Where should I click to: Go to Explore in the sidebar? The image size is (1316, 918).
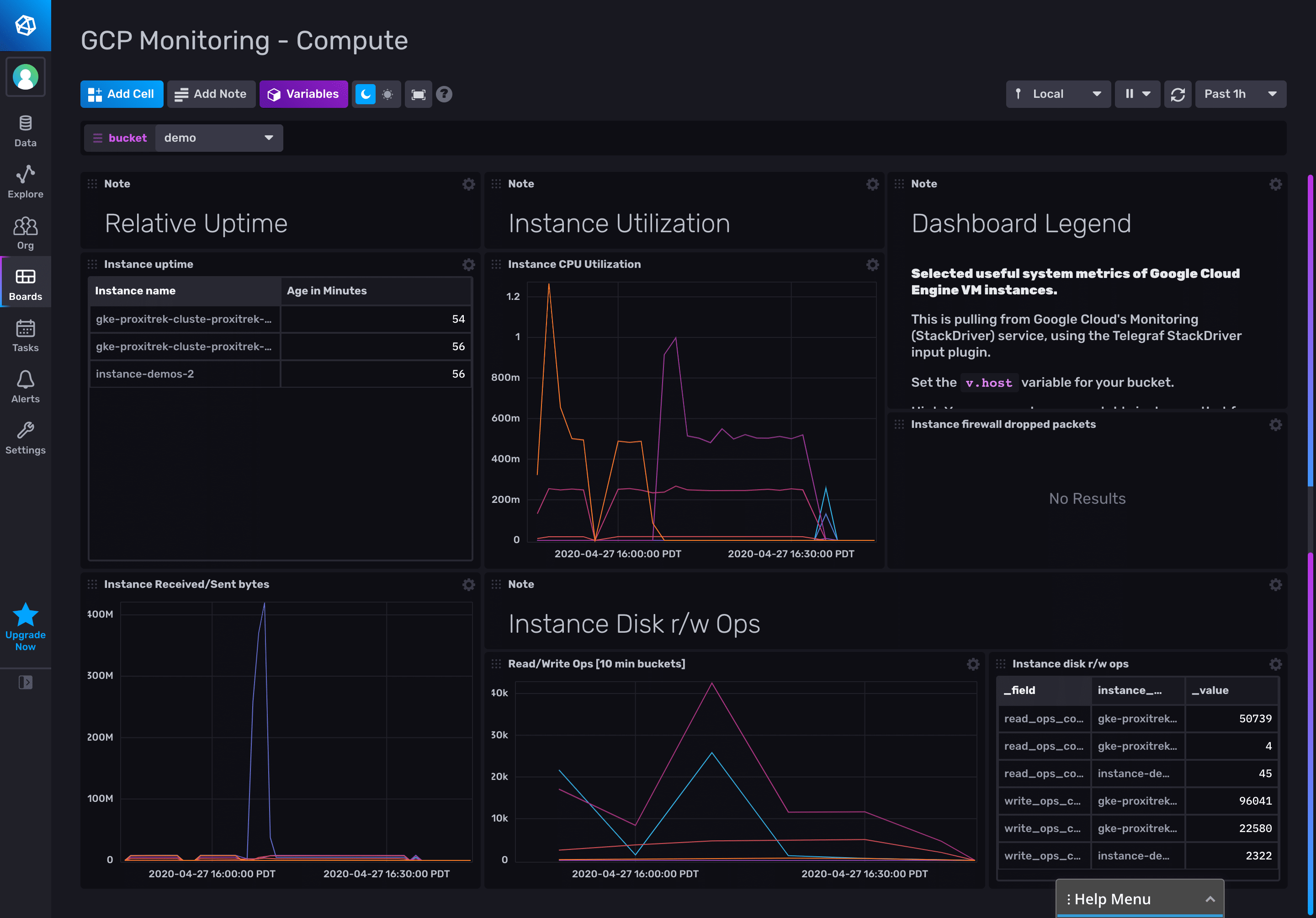pos(25,182)
